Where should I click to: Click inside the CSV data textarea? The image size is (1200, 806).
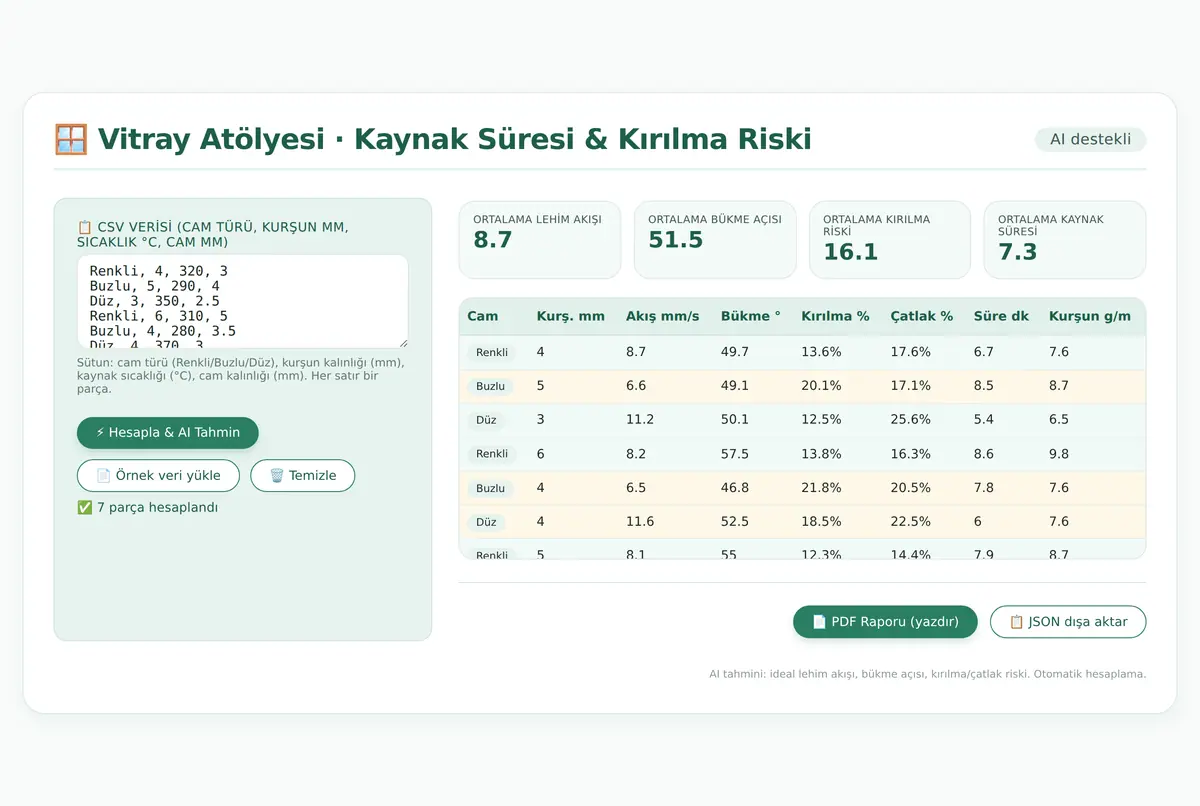pos(243,301)
